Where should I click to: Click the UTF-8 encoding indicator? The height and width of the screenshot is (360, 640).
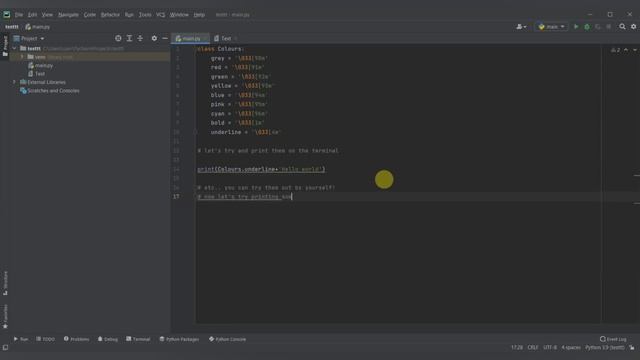click(x=550, y=347)
